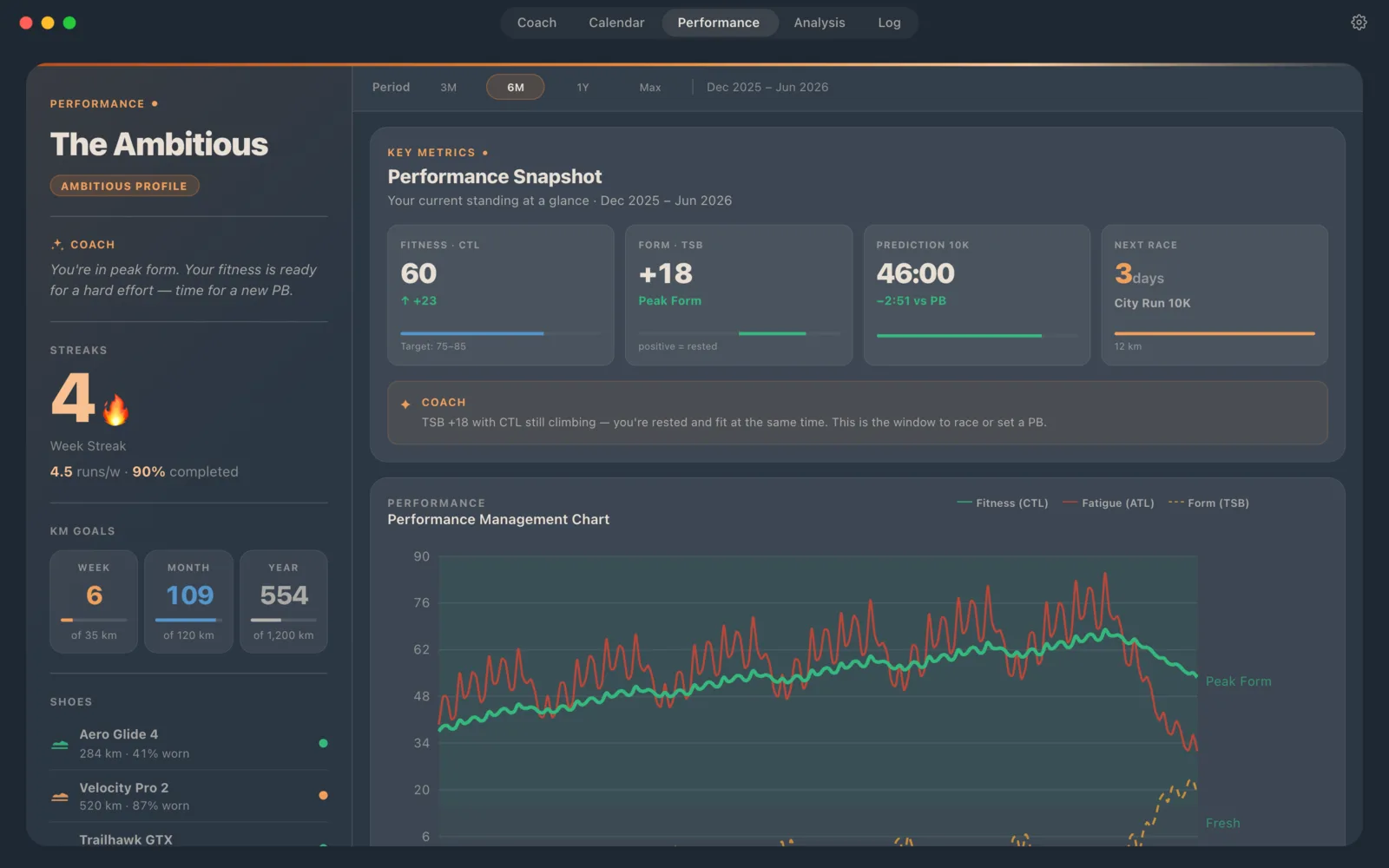The width and height of the screenshot is (1389, 868).
Task: Click the "−2:51 vs PB" text
Action: 911,300
